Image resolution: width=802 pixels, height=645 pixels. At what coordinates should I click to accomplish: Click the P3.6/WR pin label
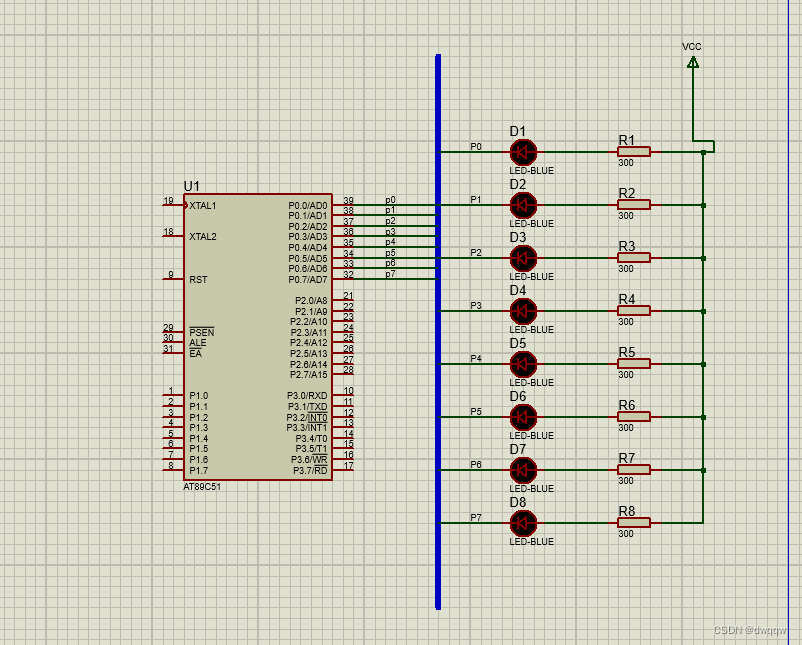tap(309, 460)
